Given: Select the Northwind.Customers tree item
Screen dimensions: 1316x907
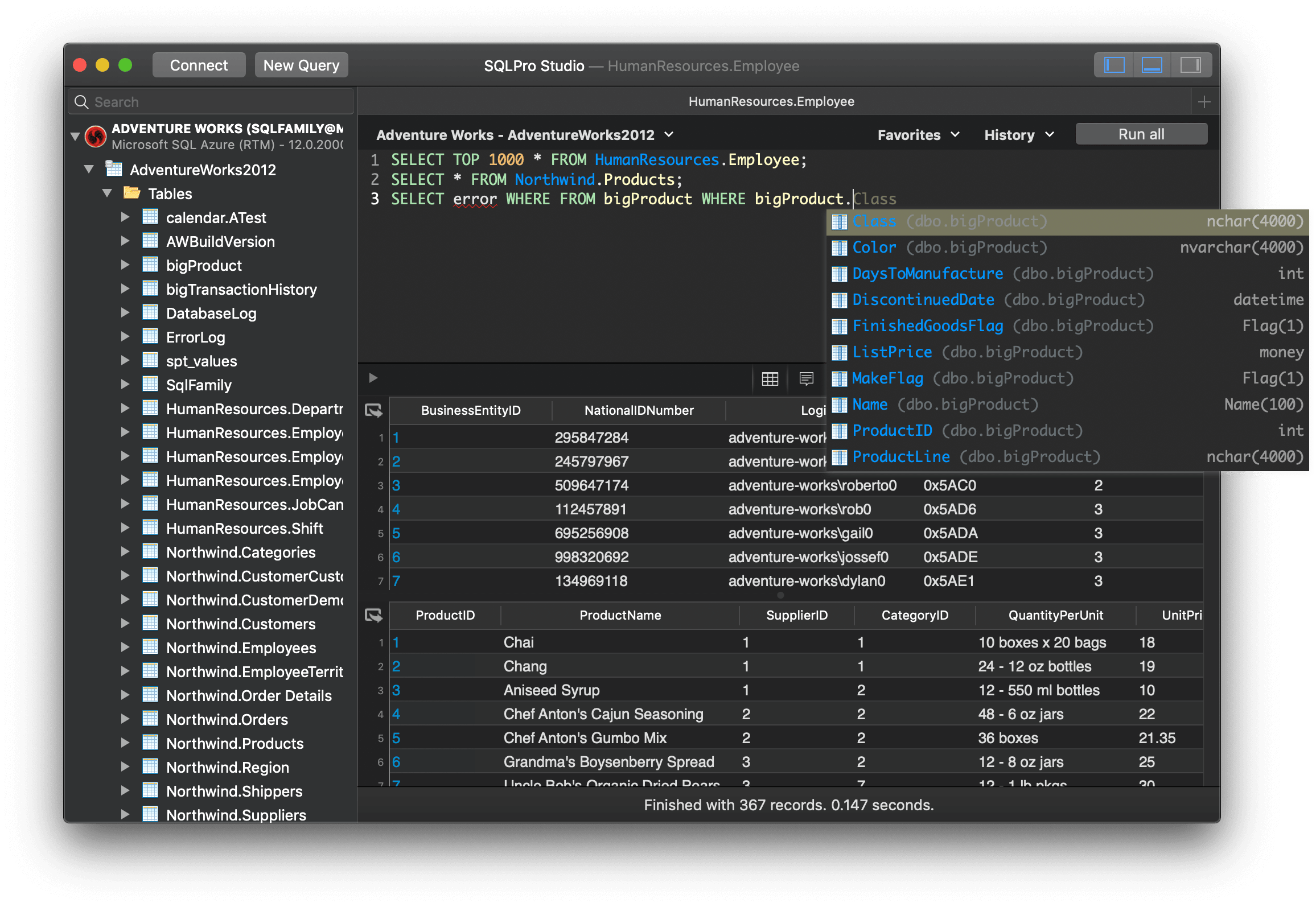Looking at the screenshot, I should pos(241,624).
